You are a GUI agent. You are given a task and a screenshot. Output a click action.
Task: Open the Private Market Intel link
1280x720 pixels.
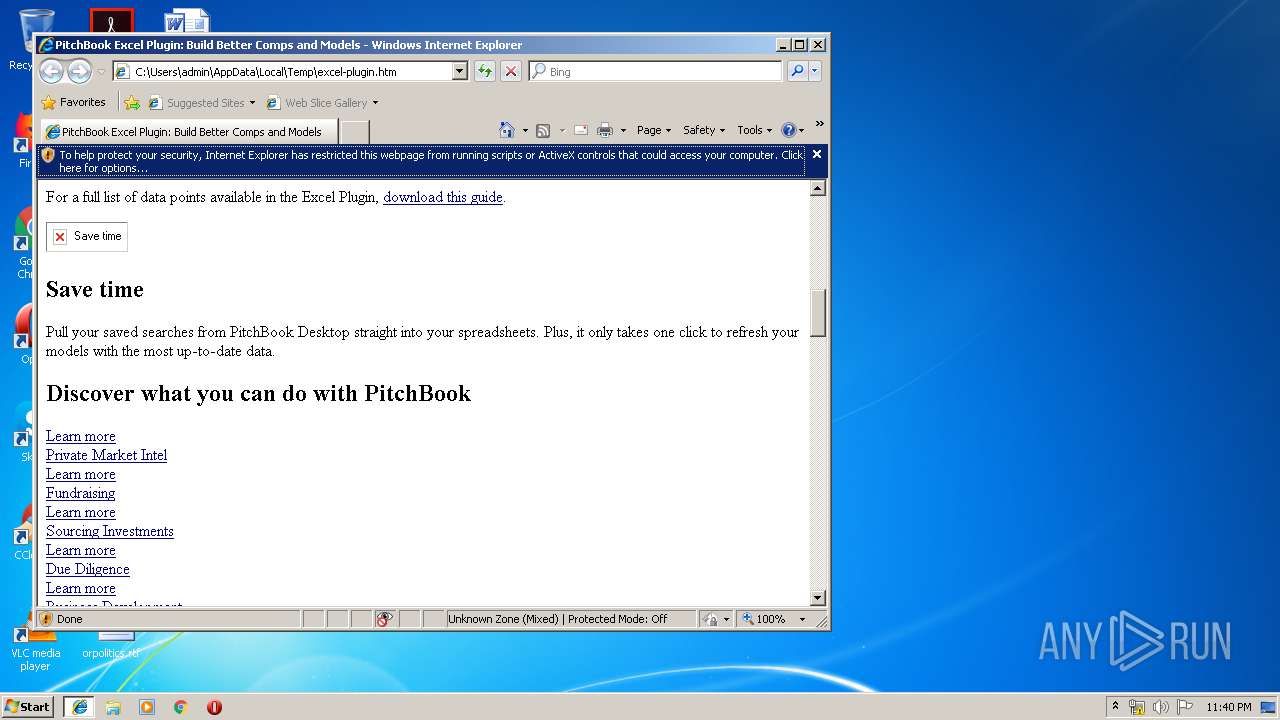click(x=106, y=455)
